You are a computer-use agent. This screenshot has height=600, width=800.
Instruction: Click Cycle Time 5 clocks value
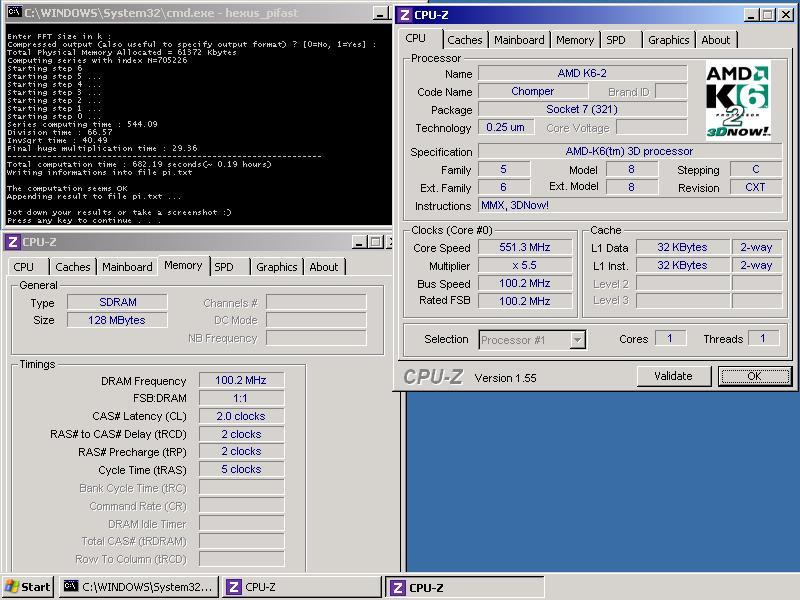[241, 469]
